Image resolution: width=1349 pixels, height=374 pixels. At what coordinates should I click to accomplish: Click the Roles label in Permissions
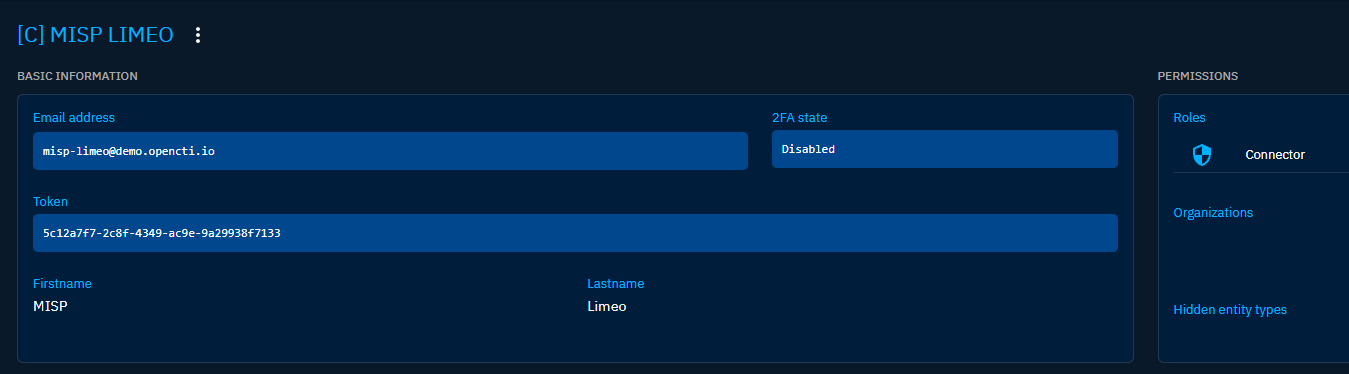pos(1189,118)
